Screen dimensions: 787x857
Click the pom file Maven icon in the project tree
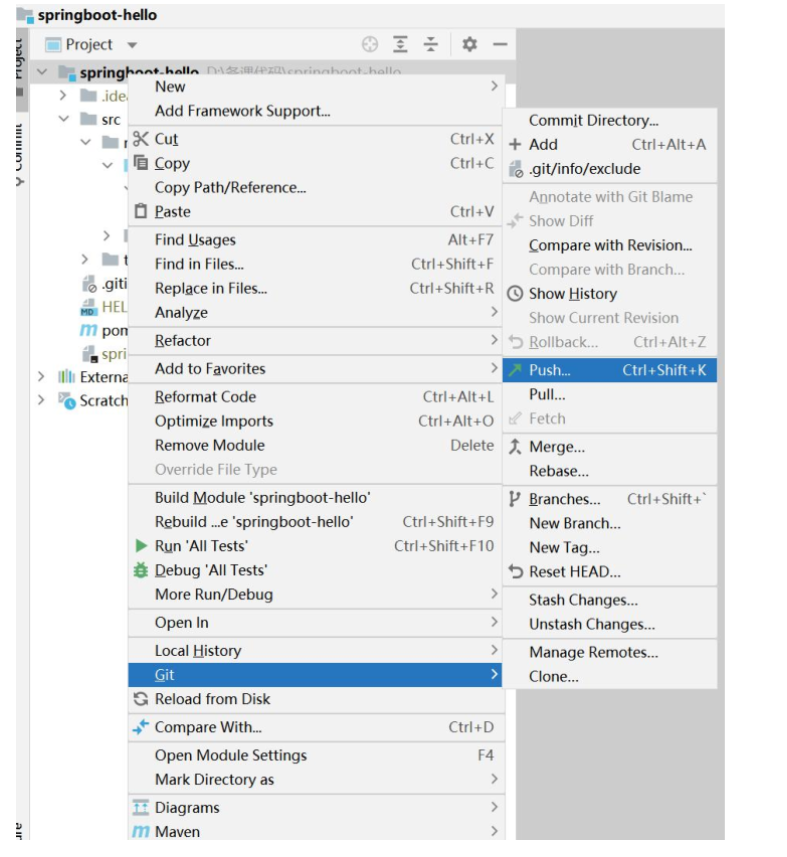click(x=88, y=330)
